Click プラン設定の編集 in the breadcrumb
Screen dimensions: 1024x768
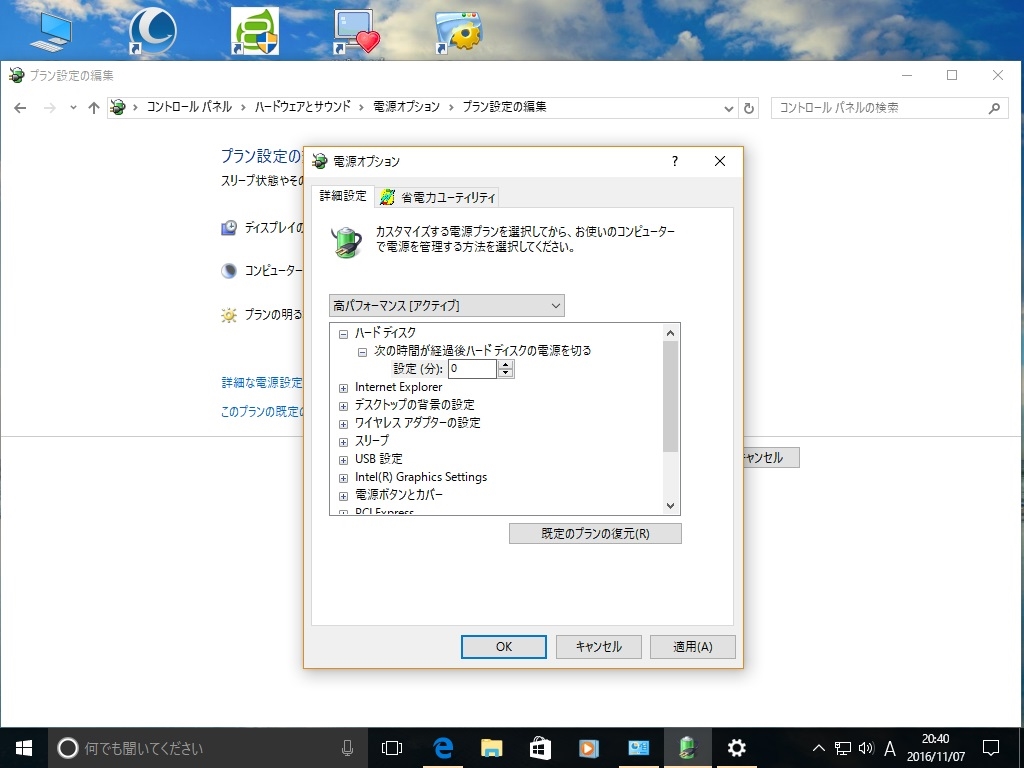pos(504,107)
